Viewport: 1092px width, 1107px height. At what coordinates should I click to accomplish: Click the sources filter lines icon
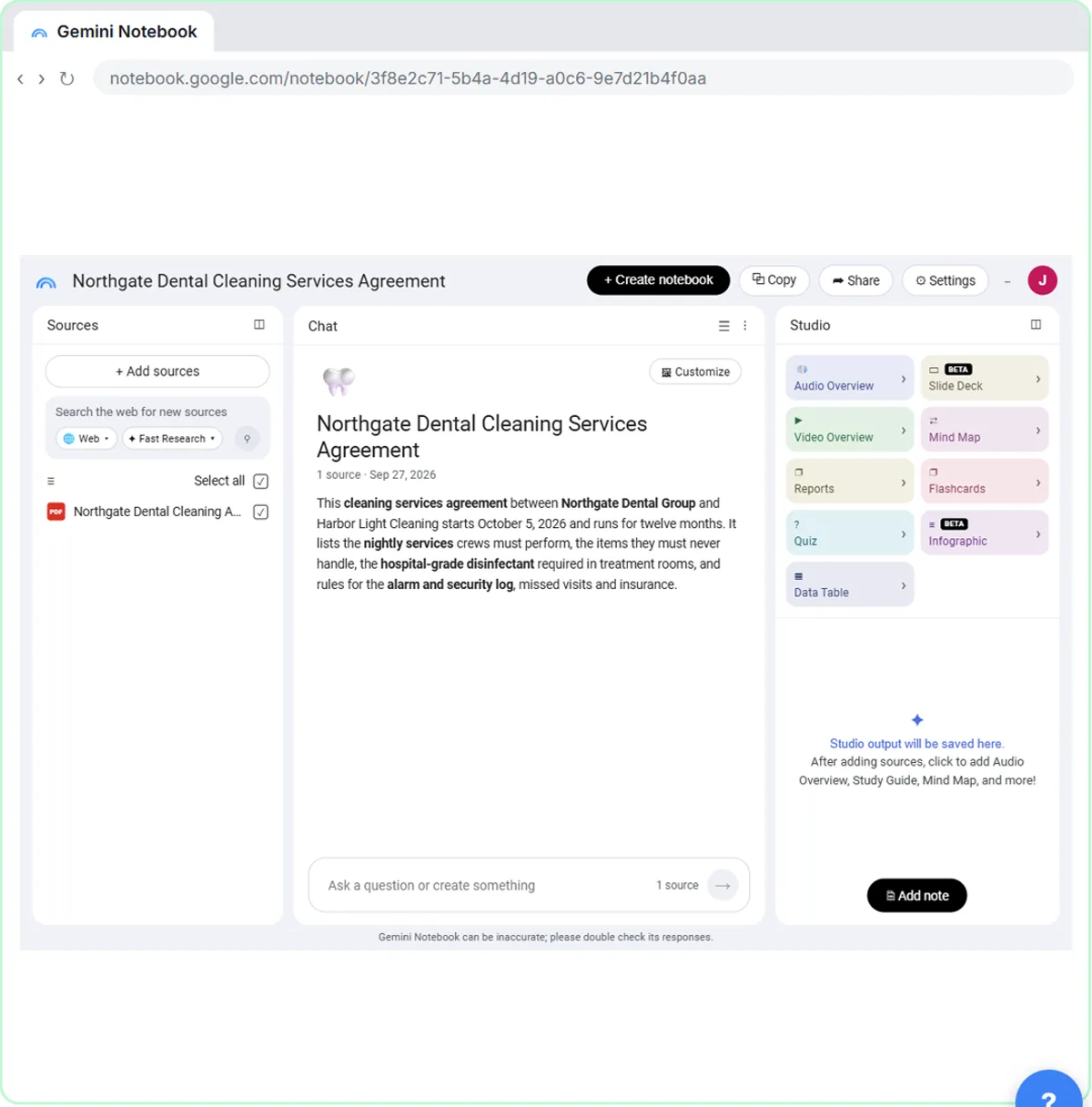[51, 481]
